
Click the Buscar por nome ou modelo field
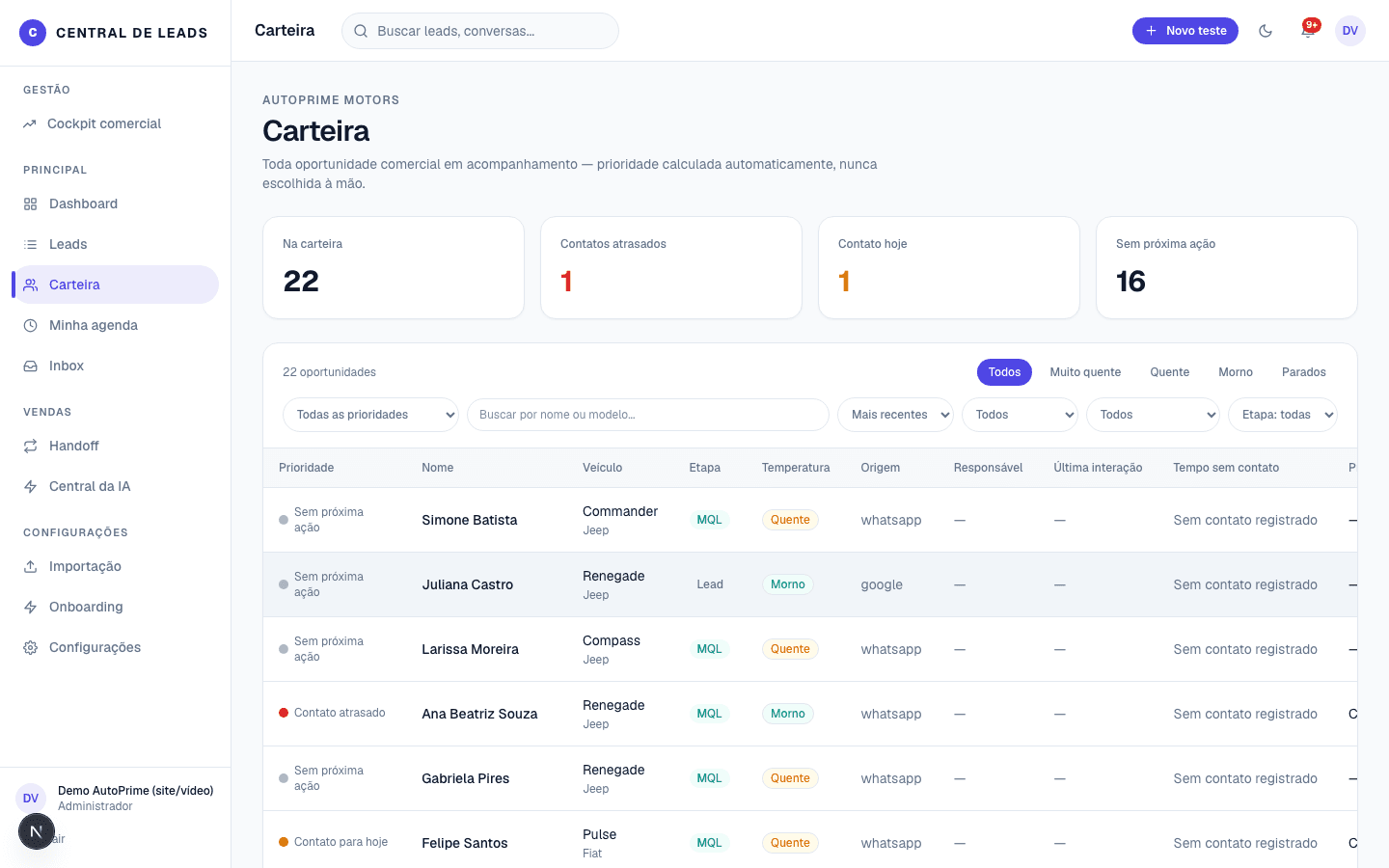click(648, 415)
